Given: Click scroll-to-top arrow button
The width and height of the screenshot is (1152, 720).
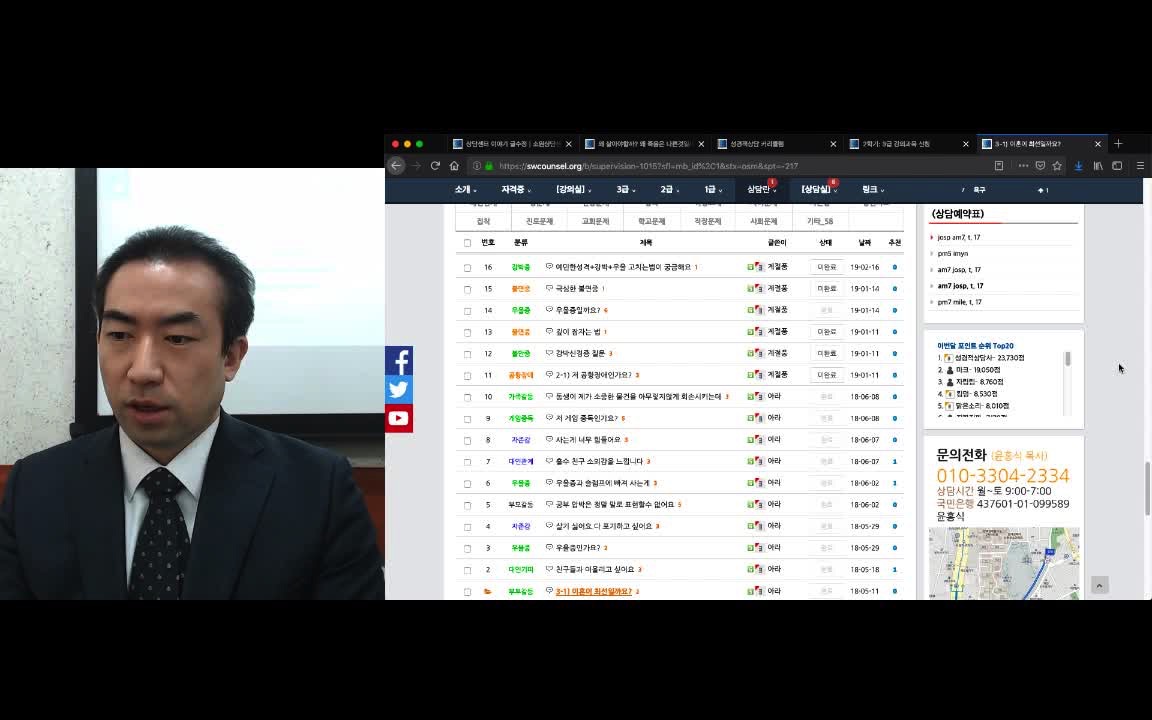Looking at the screenshot, I should tap(1099, 585).
